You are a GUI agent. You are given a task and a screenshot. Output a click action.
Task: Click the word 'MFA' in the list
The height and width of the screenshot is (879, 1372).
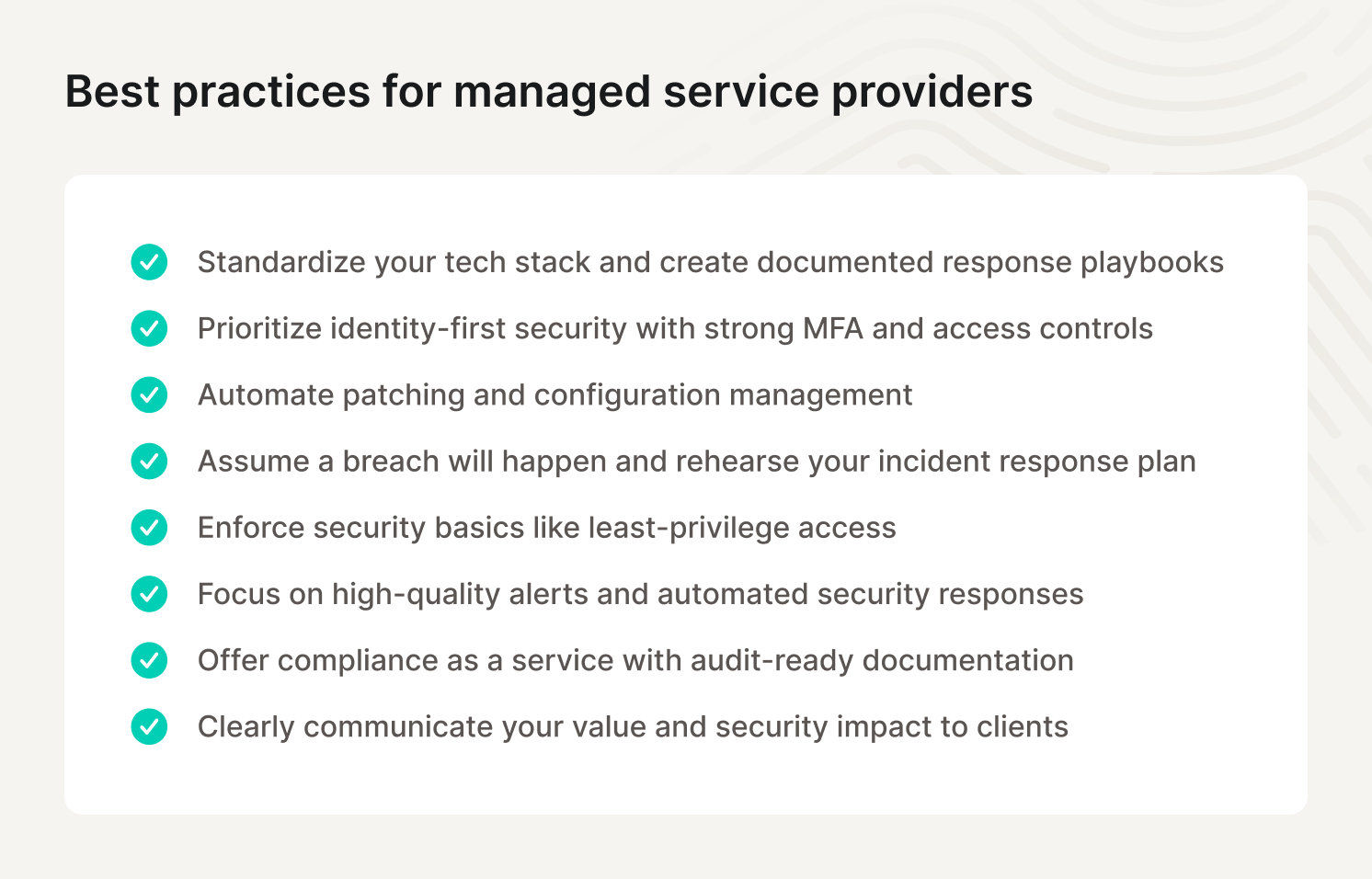[x=832, y=328]
